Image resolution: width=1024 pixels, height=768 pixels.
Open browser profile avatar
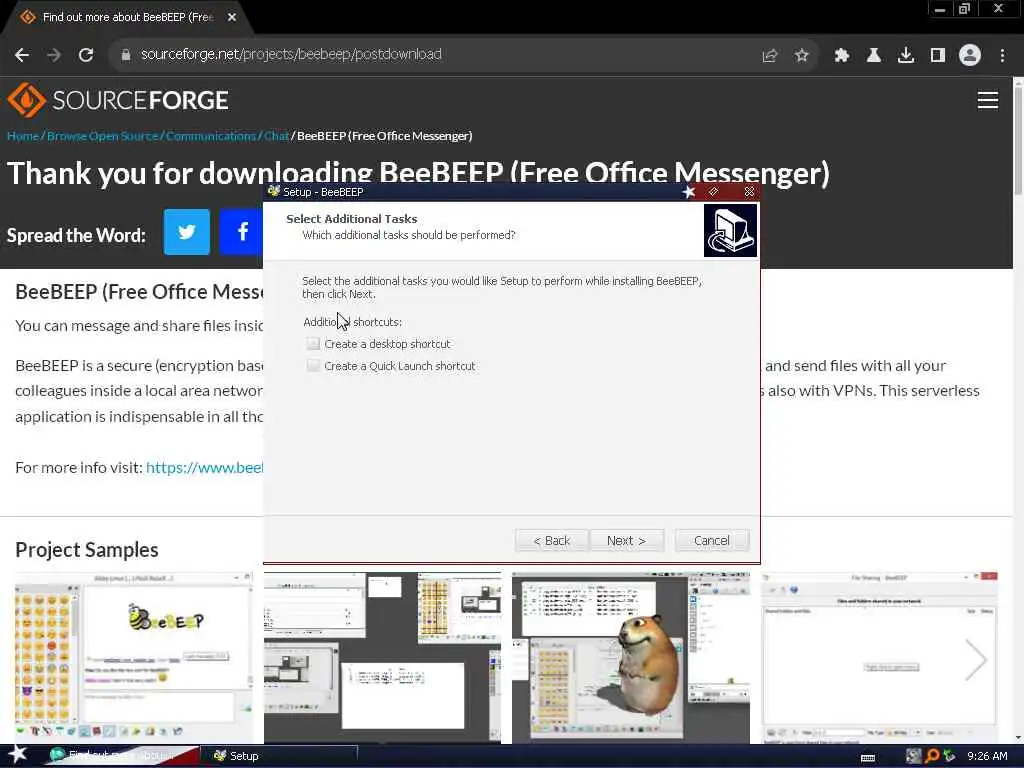969,56
